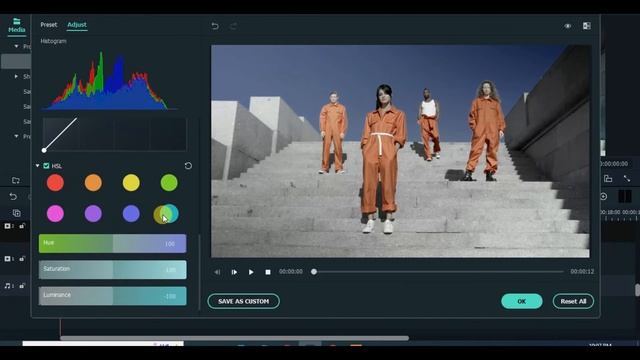The image size is (640, 360).
Task: Click the new folder icon on left
Action: [16, 180]
